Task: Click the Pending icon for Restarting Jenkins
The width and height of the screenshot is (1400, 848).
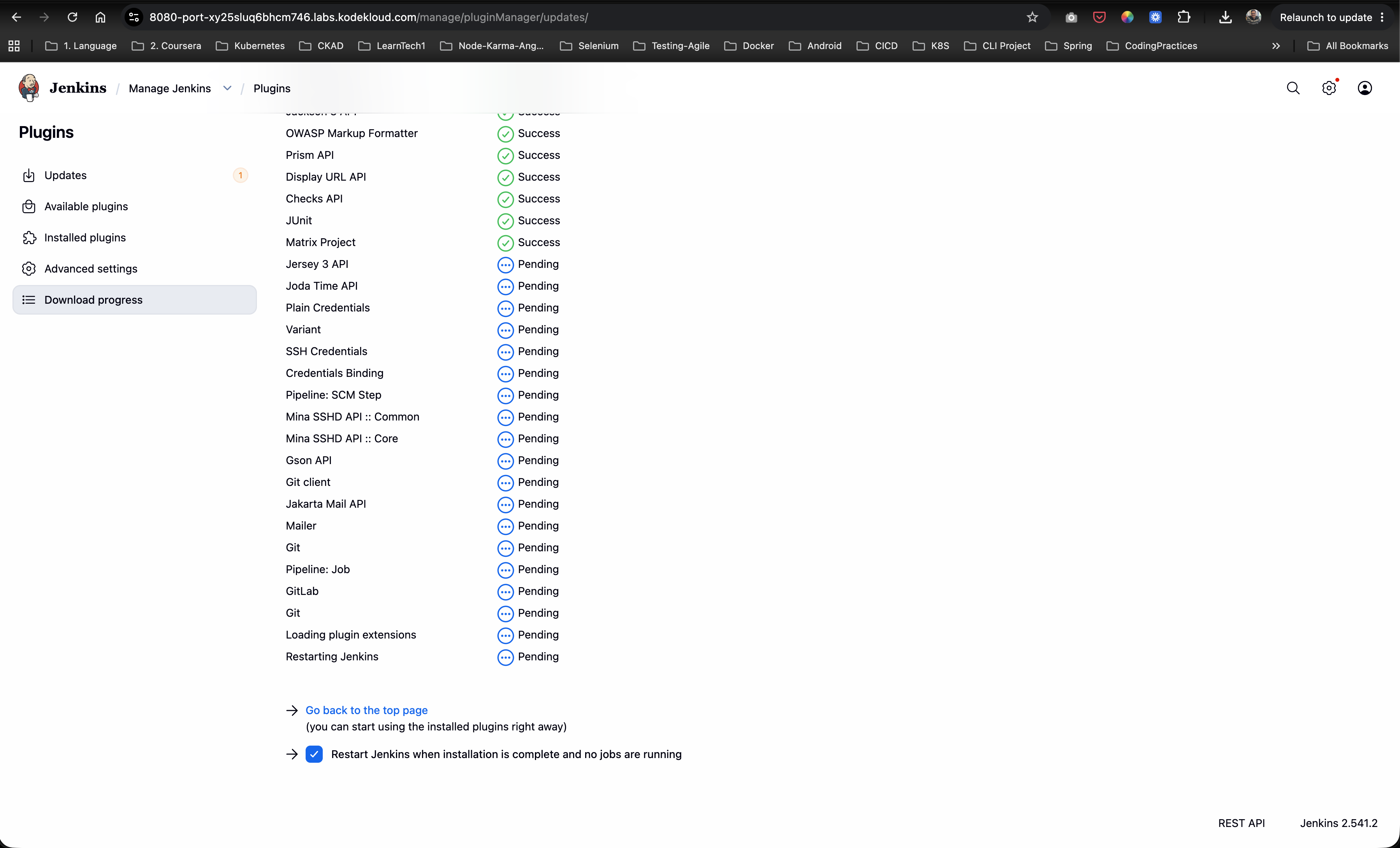Action: click(505, 657)
